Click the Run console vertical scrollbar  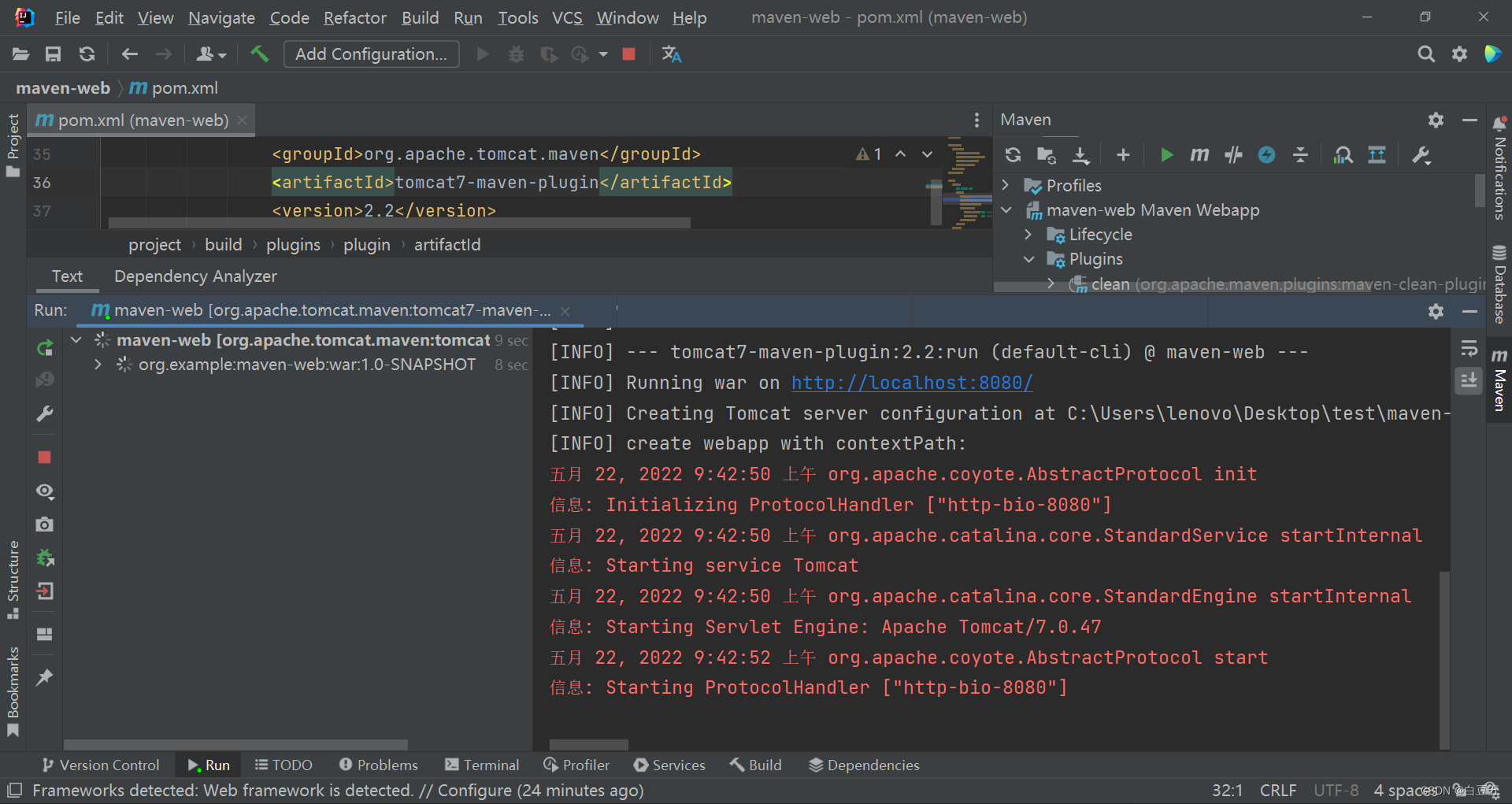(x=1444, y=660)
